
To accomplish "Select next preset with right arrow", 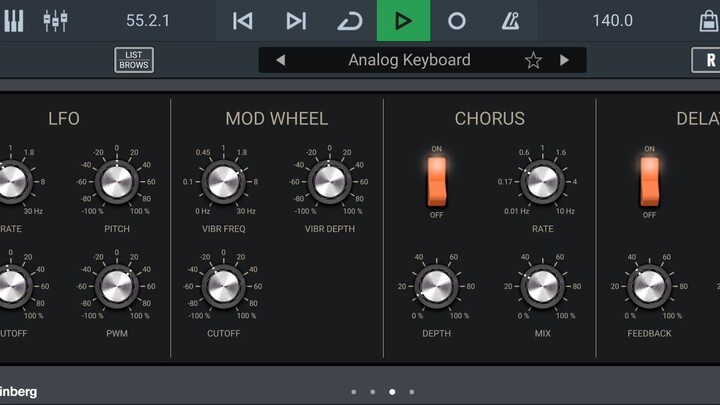I will [x=564, y=60].
